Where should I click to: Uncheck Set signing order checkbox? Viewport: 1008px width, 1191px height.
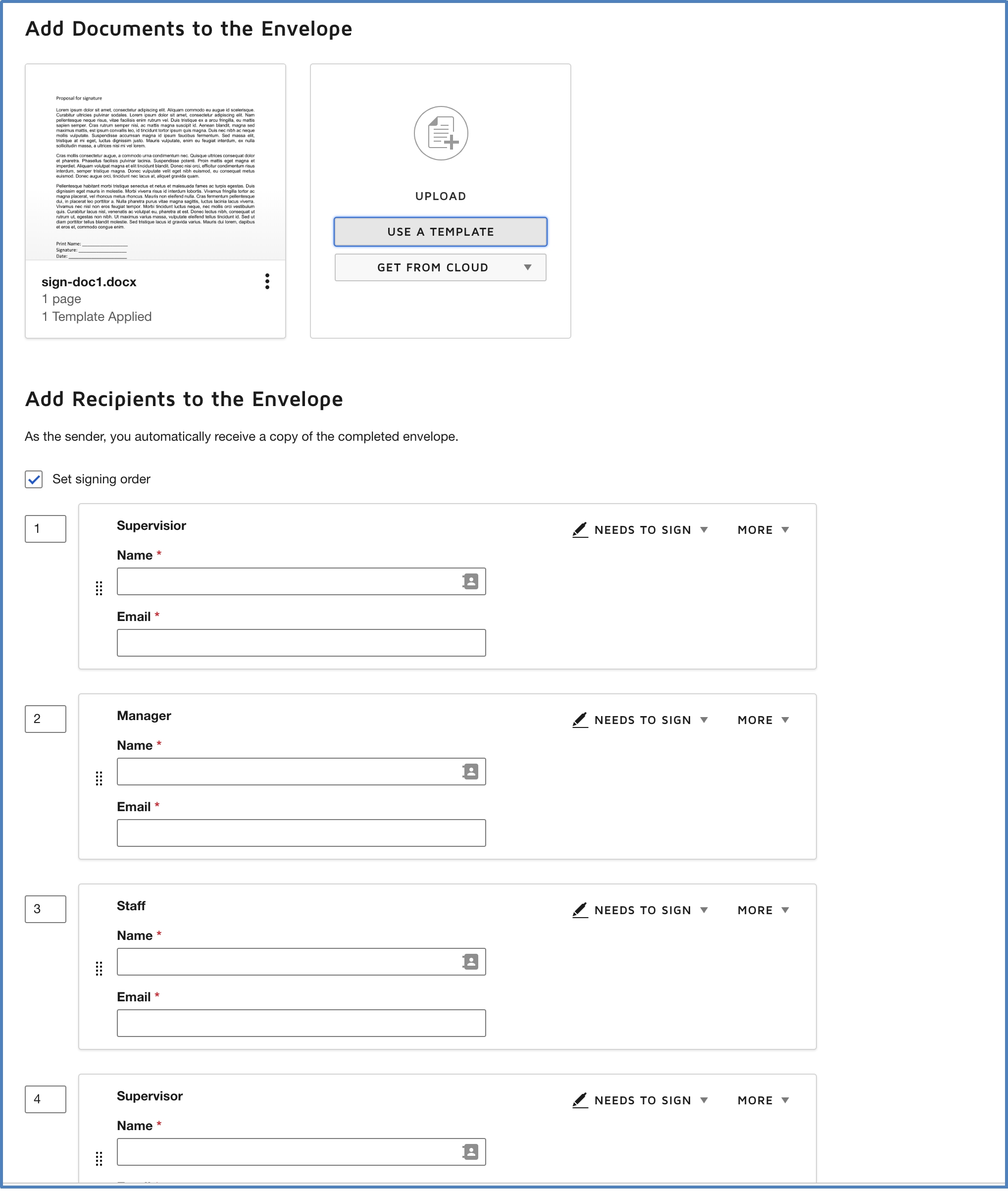[34, 479]
